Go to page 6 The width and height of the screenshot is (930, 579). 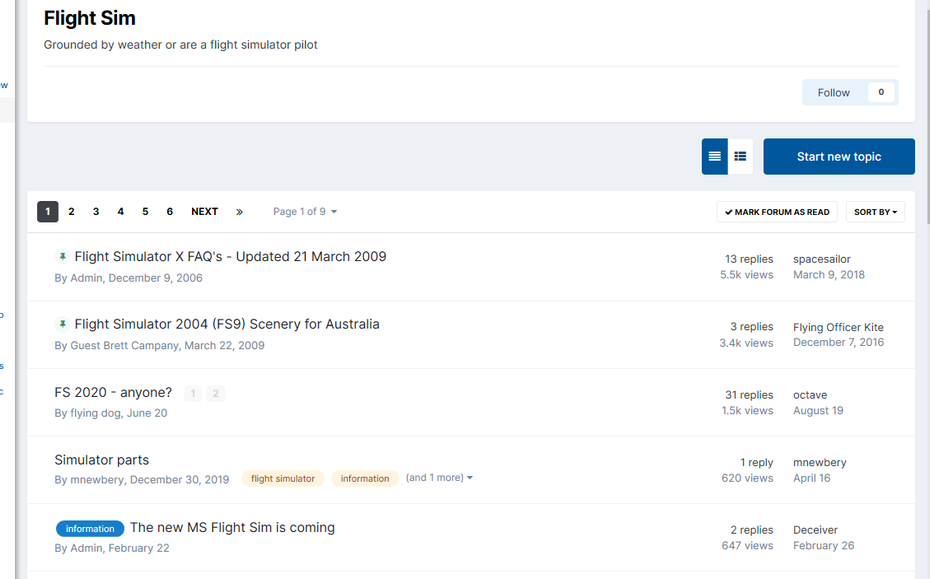pyautogui.click(x=170, y=212)
